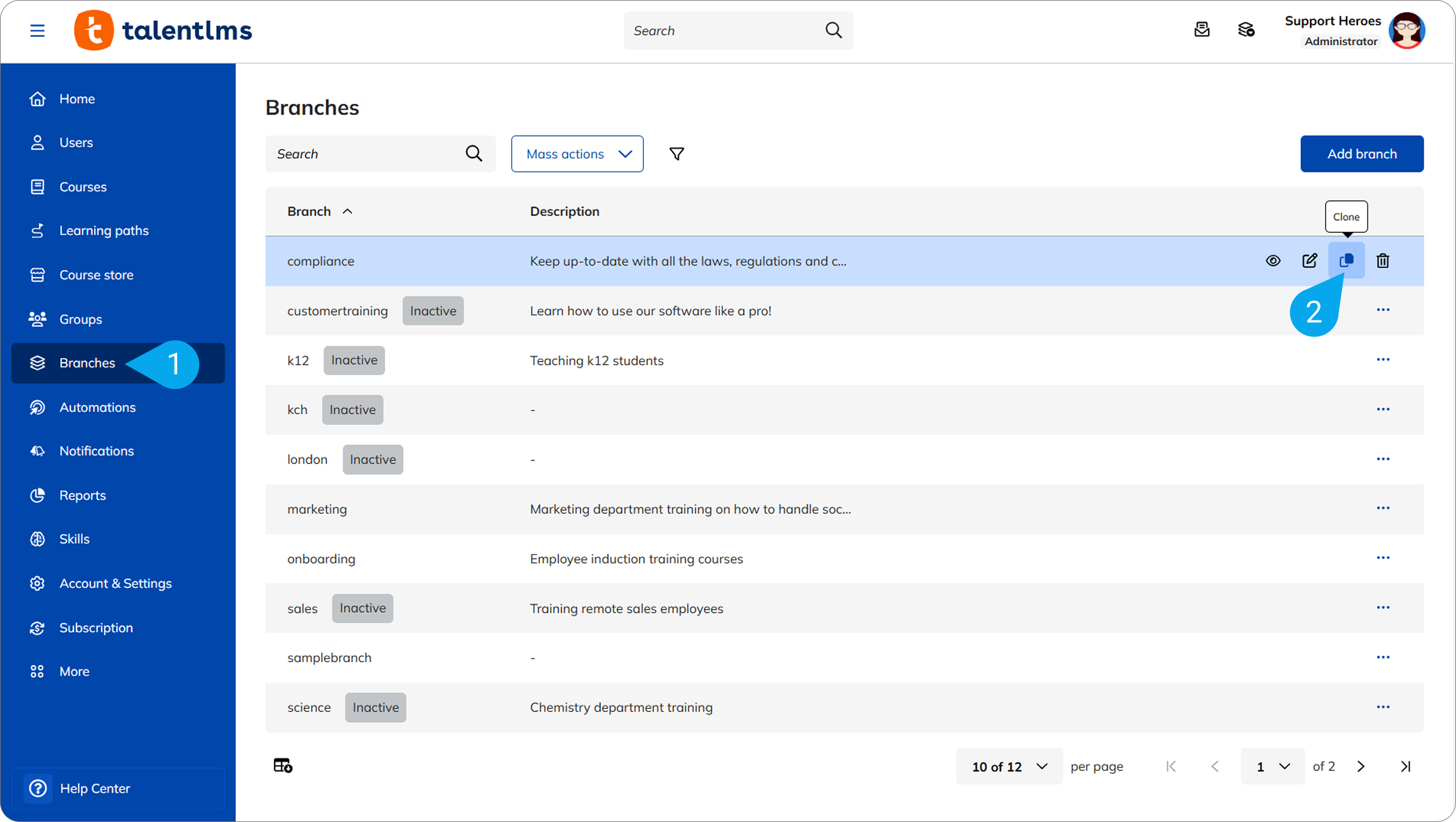Open Subscription in sidebar

(118, 627)
